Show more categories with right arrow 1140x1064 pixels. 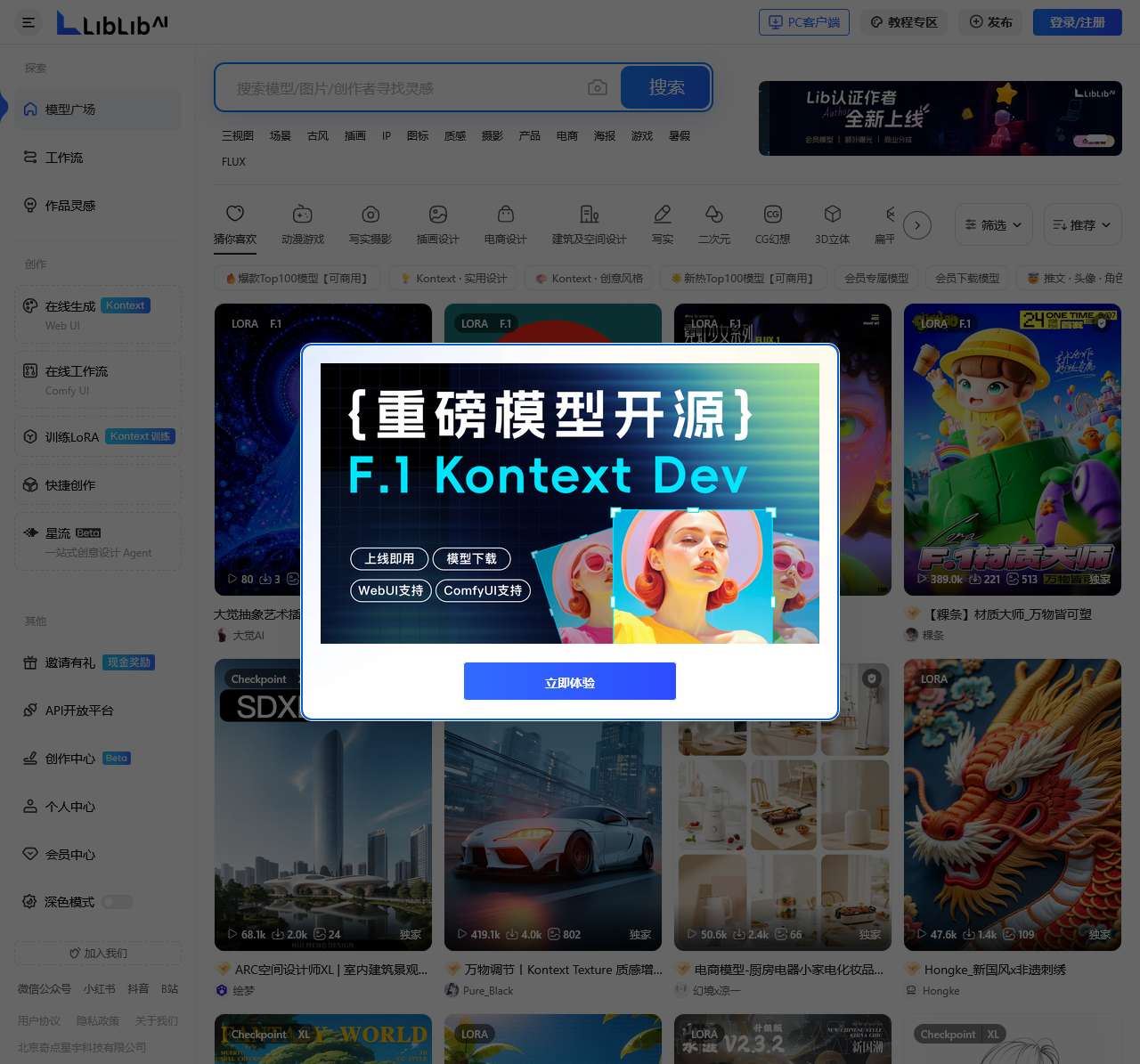point(917,225)
